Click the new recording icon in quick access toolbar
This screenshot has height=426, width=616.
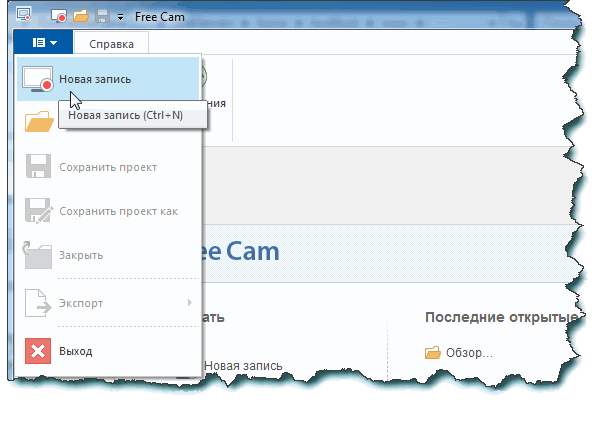coord(59,17)
